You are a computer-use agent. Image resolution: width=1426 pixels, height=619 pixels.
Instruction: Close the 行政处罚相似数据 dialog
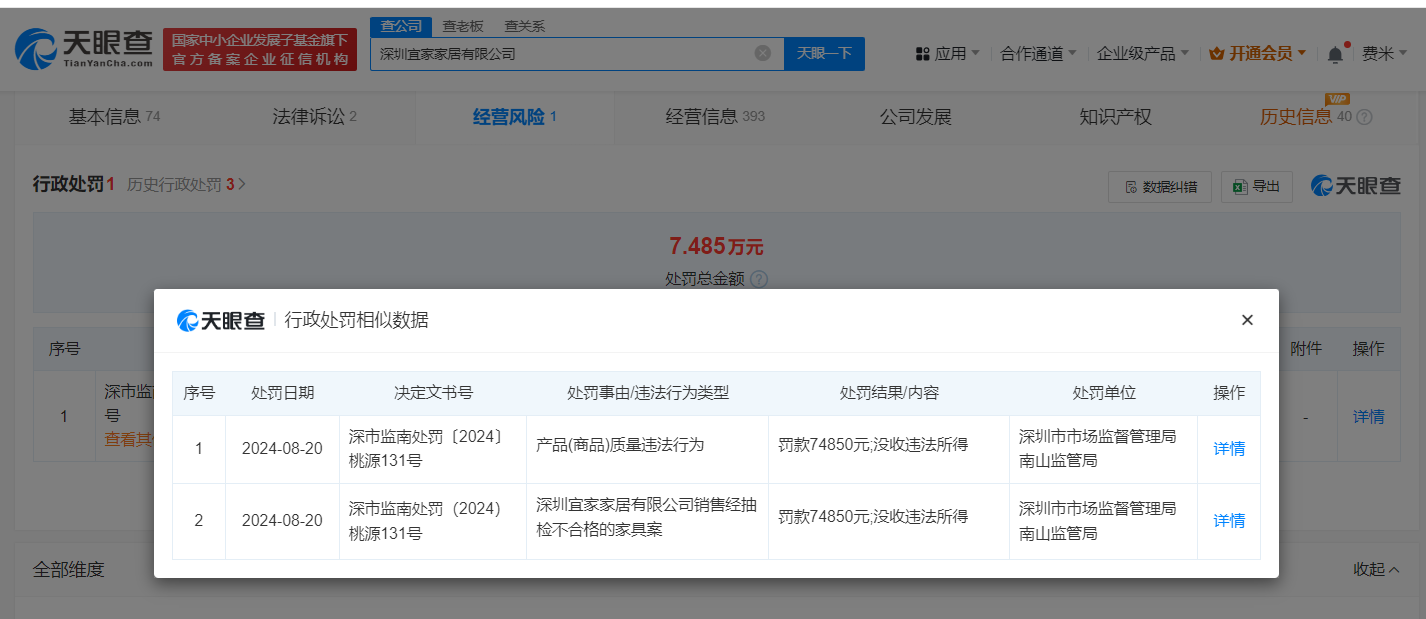point(1247,320)
